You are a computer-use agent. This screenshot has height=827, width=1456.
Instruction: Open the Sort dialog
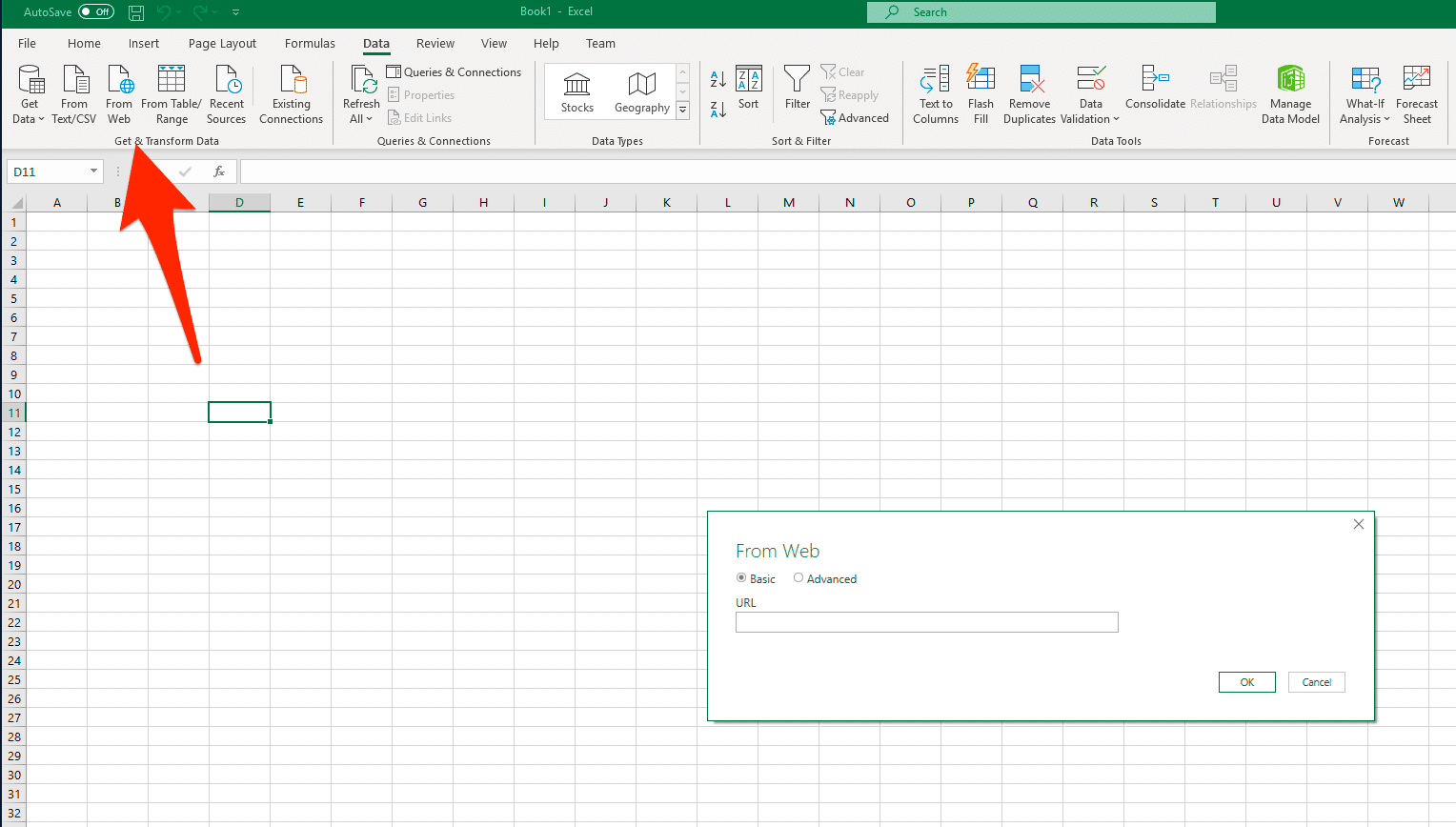coord(749,89)
